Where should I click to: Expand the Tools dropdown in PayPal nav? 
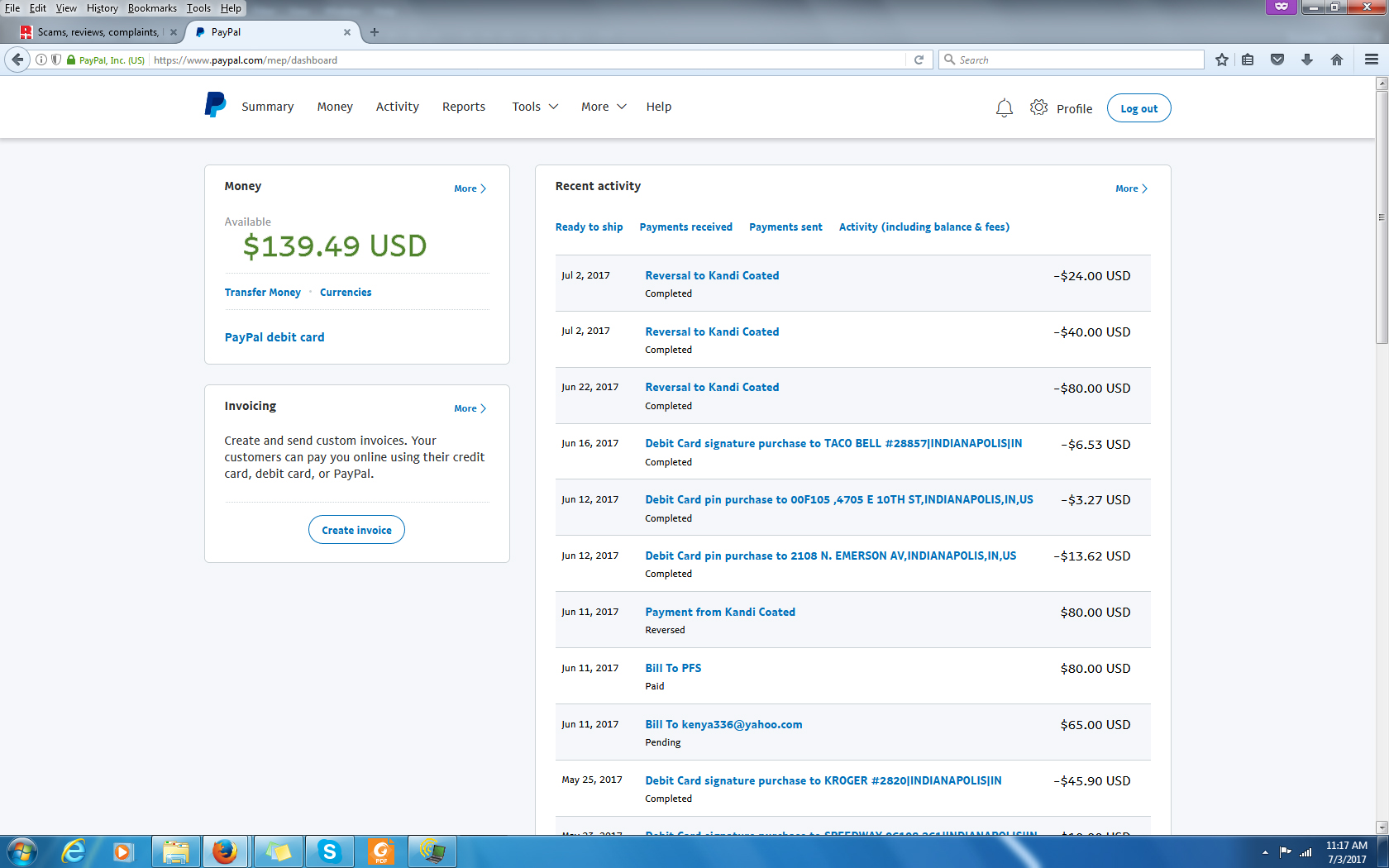[535, 107]
